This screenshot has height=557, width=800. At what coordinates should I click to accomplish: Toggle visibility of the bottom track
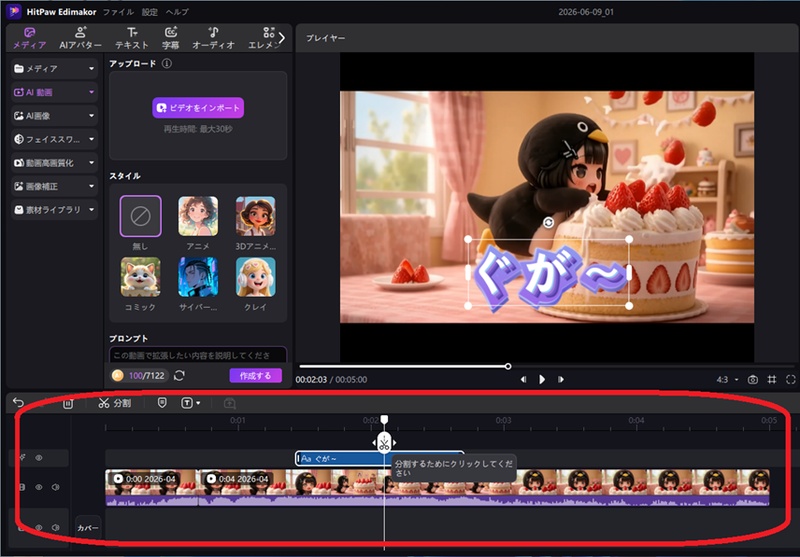[39, 527]
